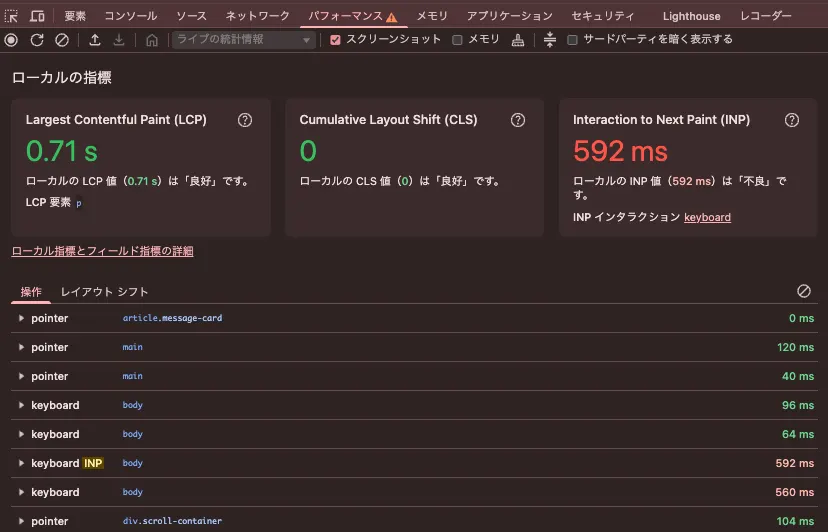Click the div.scroll-container element link
Screen dimensions: 828x532
coord(172,521)
